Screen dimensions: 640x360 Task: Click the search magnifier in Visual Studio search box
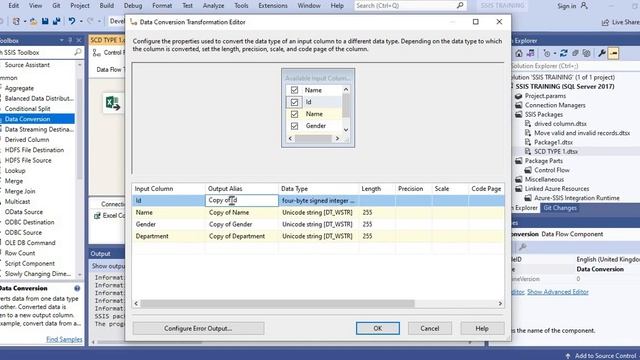[460, 5]
